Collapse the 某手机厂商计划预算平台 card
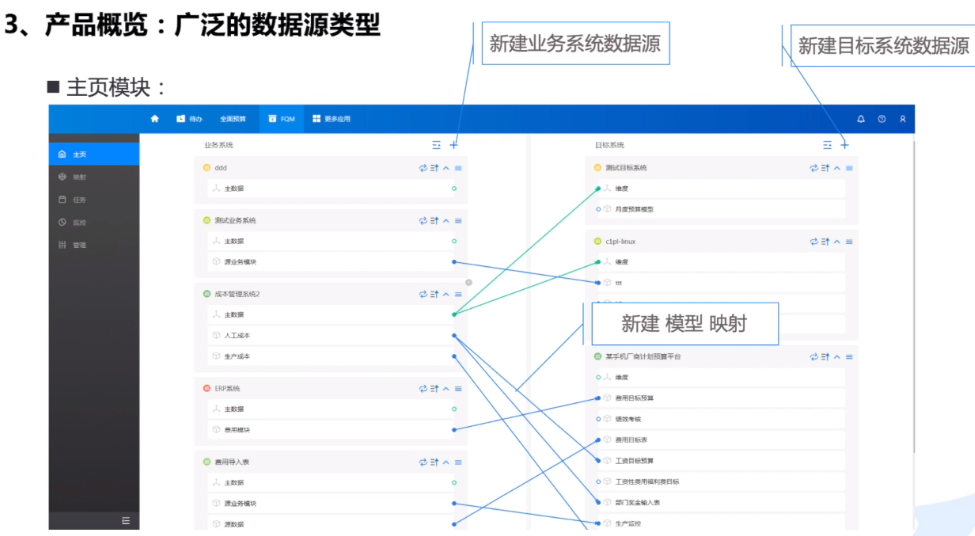 pyautogui.click(x=837, y=357)
